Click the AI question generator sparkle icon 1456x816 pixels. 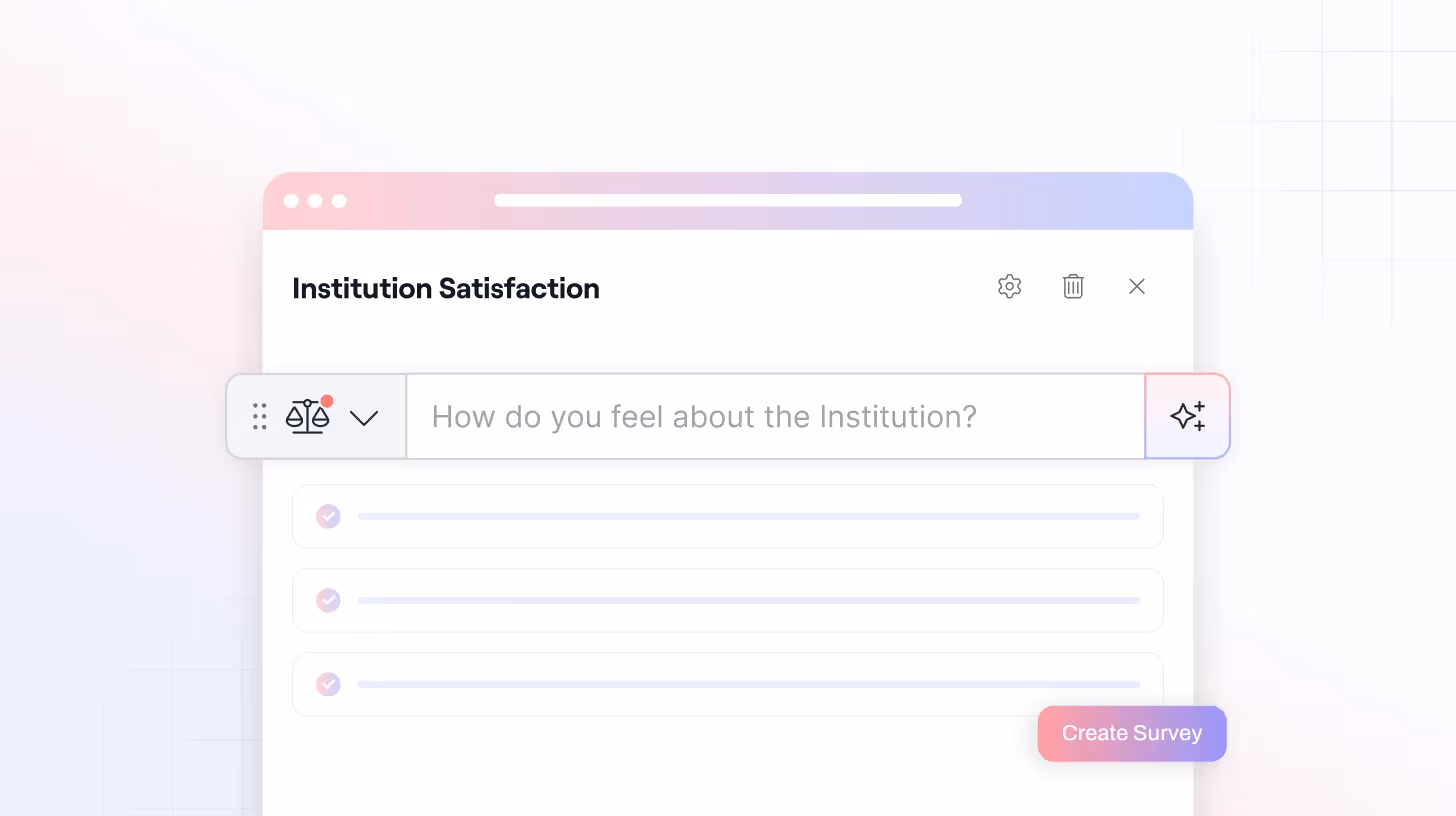pyautogui.click(x=1188, y=416)
